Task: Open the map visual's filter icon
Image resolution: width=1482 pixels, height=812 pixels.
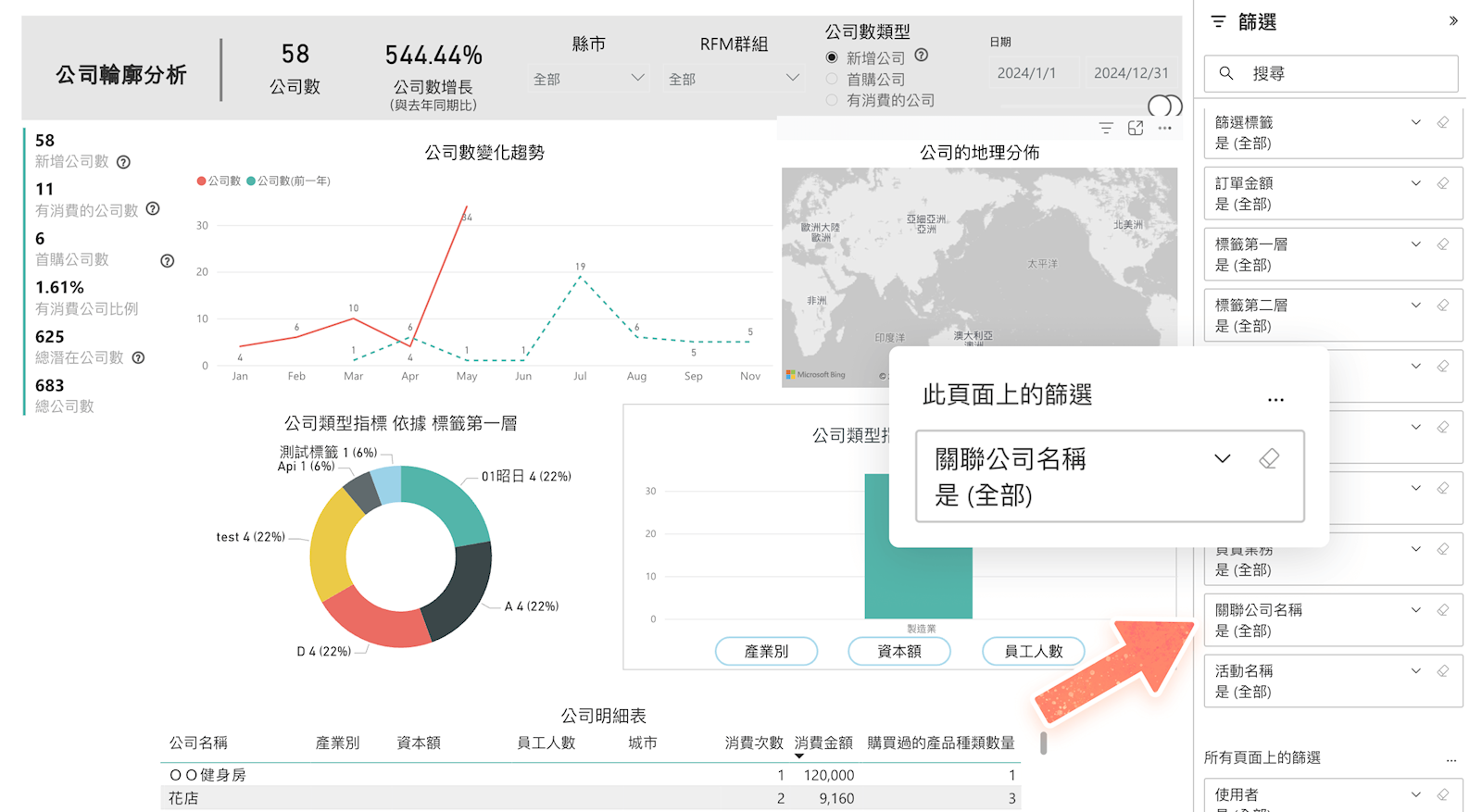Action: click(x=1106, y=129)
